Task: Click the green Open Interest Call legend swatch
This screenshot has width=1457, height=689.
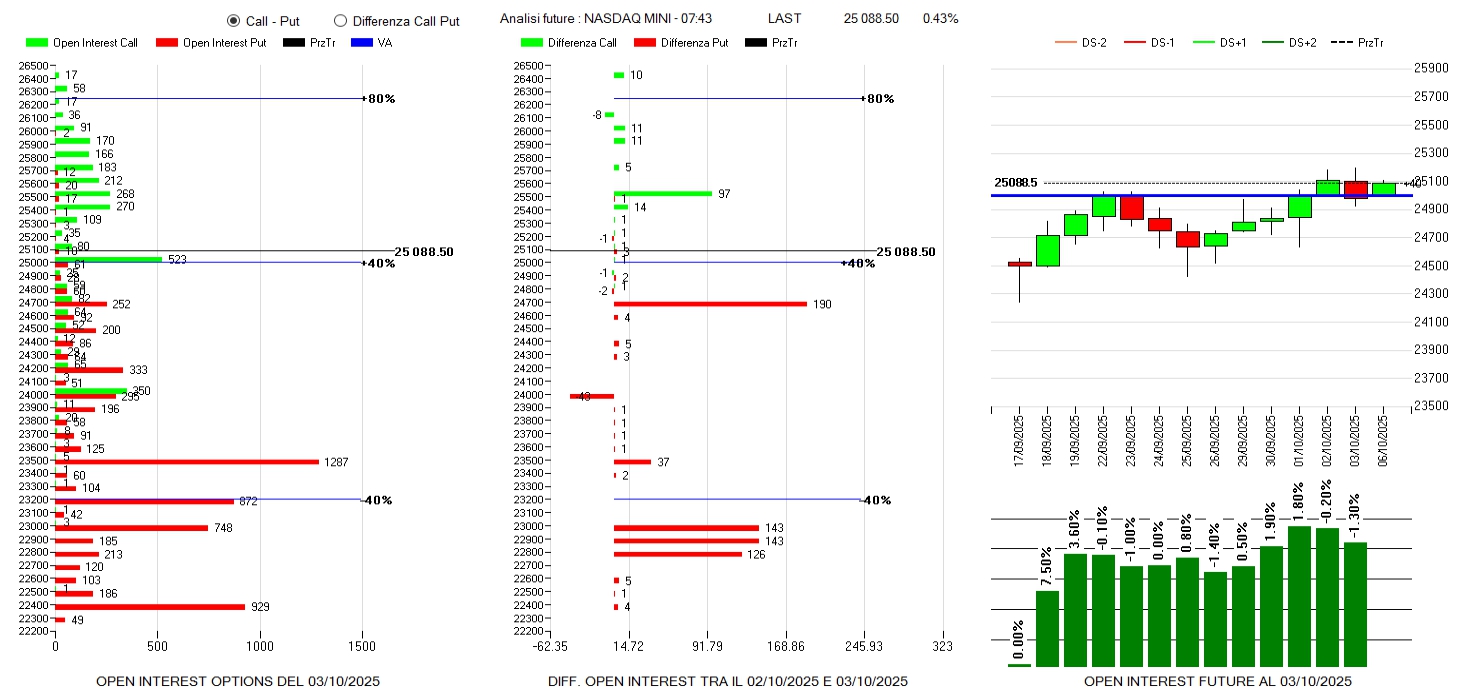Action: (37, 43)
